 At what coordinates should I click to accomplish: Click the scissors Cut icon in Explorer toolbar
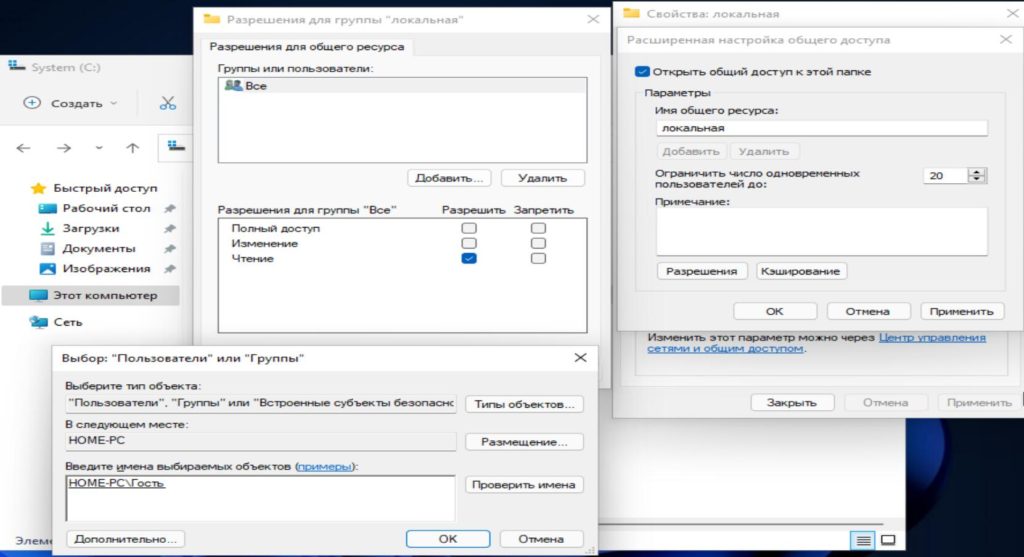point(167,103)
